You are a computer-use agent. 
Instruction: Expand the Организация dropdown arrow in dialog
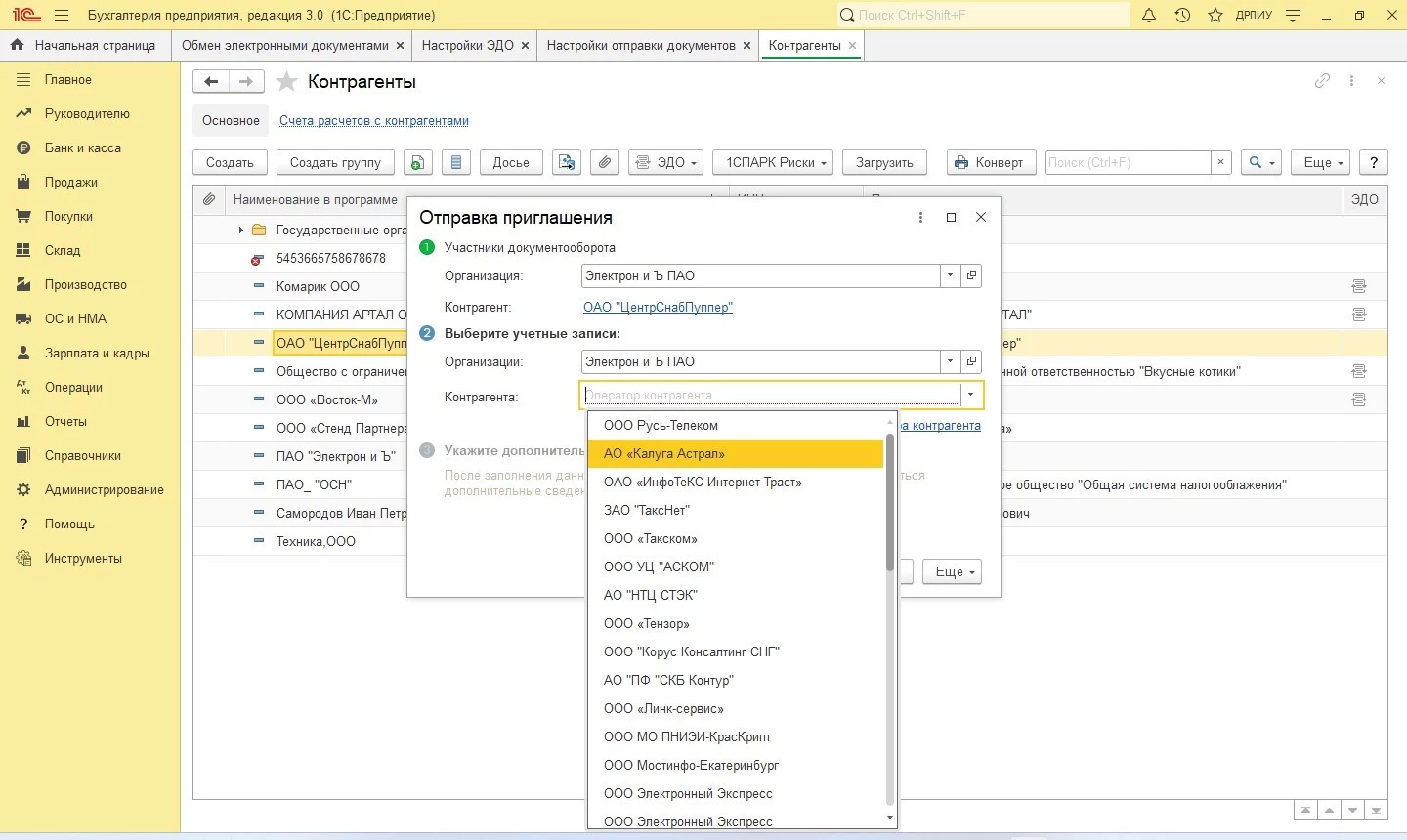[950, 276]
